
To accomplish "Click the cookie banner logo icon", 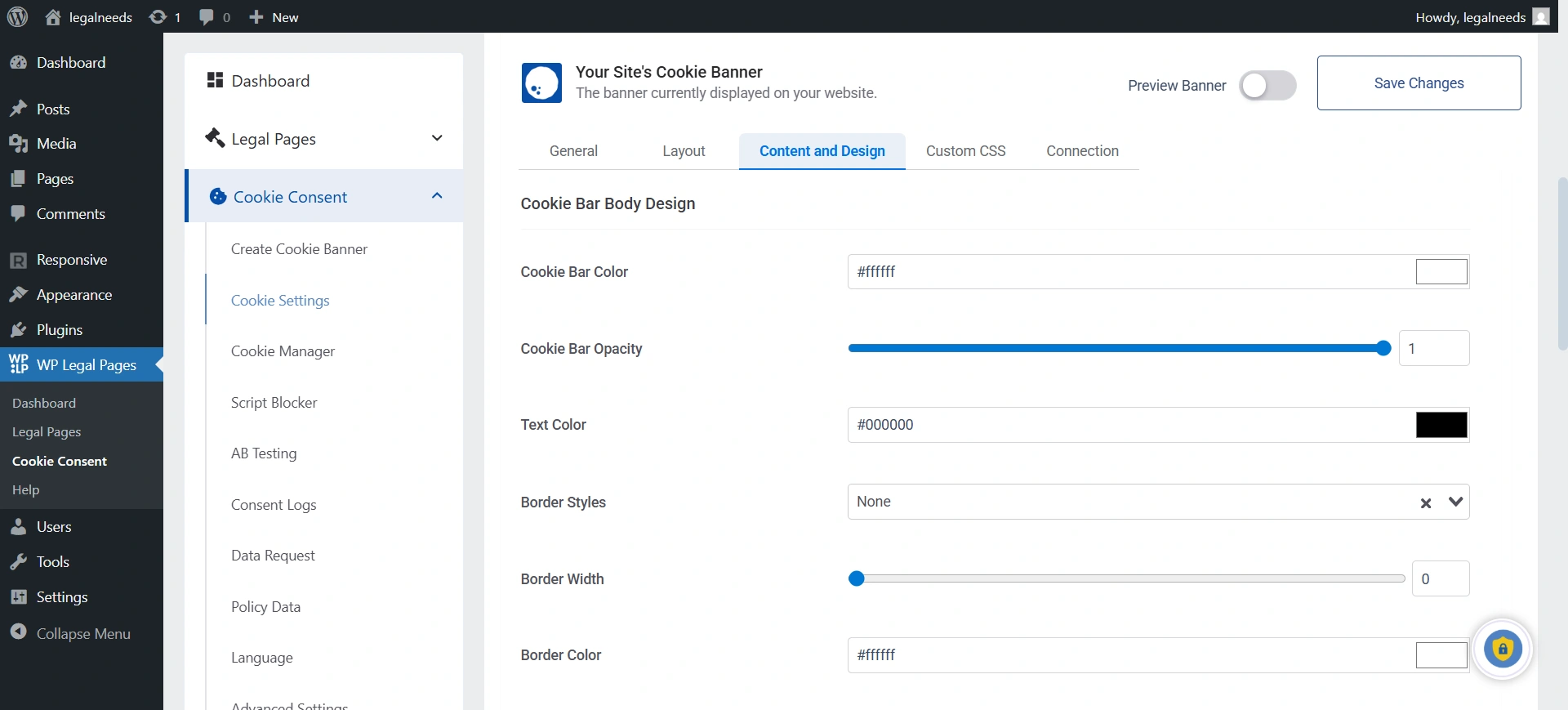I will pos(541,83).
